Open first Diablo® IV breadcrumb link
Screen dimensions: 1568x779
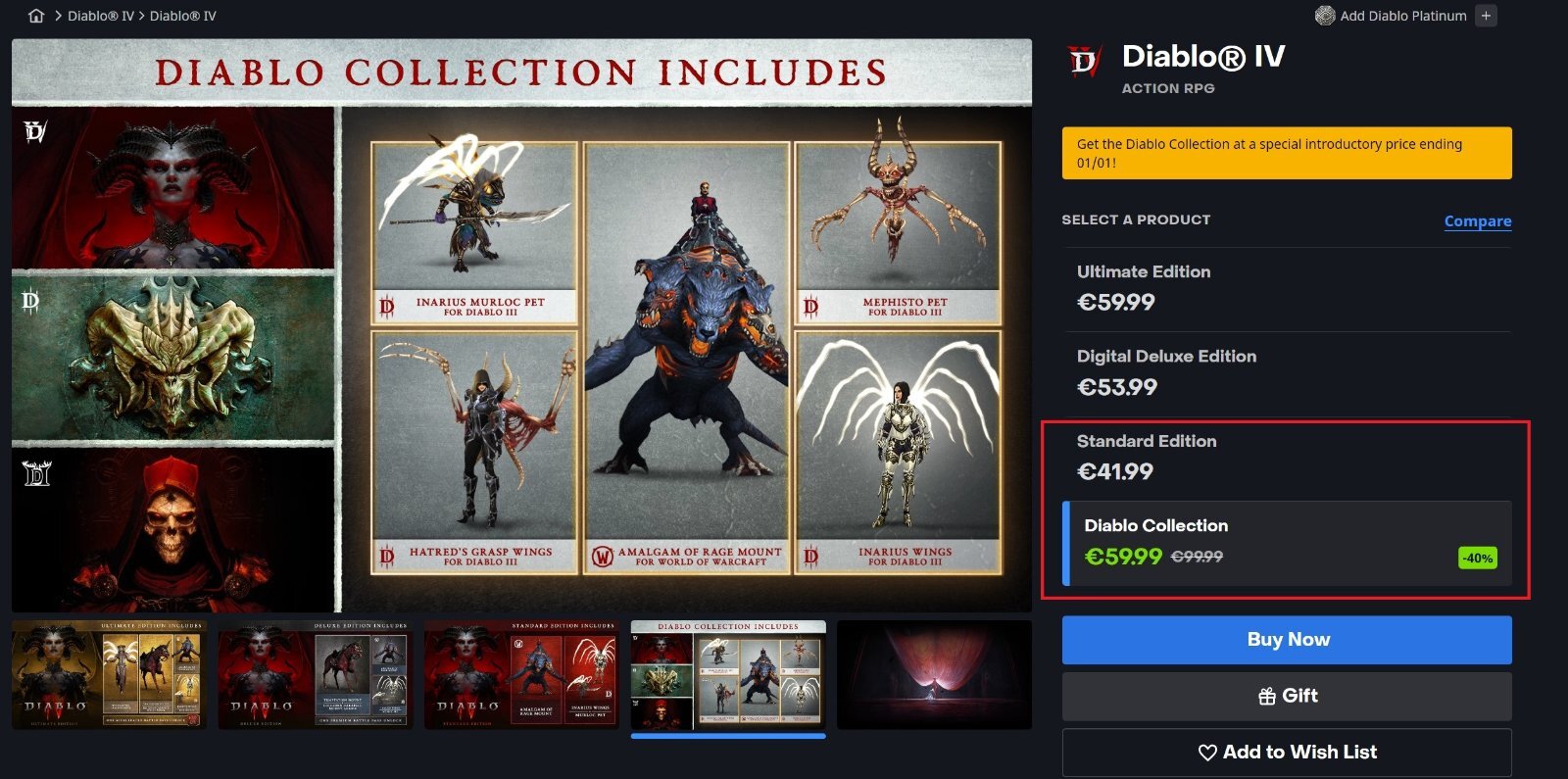[100, 16]
